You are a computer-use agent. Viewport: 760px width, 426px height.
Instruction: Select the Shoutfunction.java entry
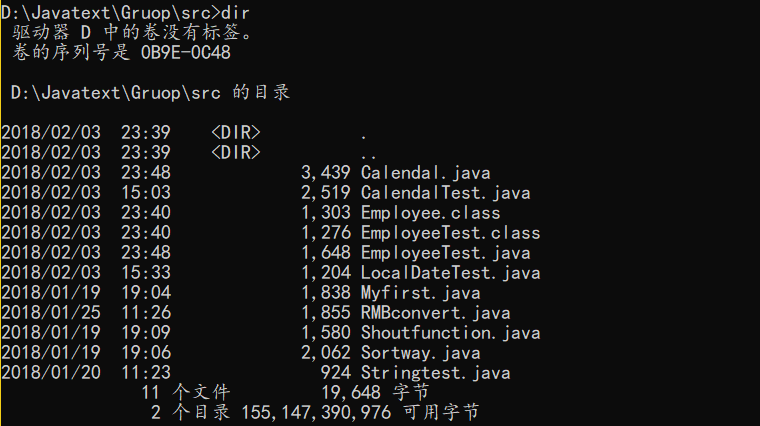point(450,332)
